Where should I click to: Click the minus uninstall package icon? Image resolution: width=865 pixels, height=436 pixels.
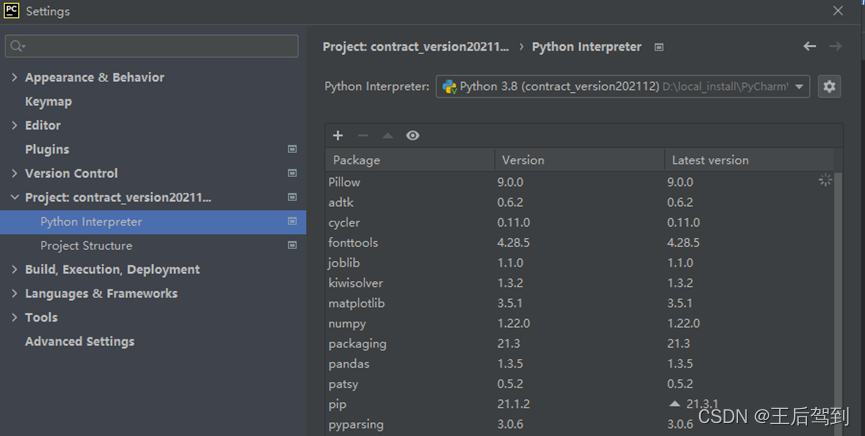pos(362,136)
